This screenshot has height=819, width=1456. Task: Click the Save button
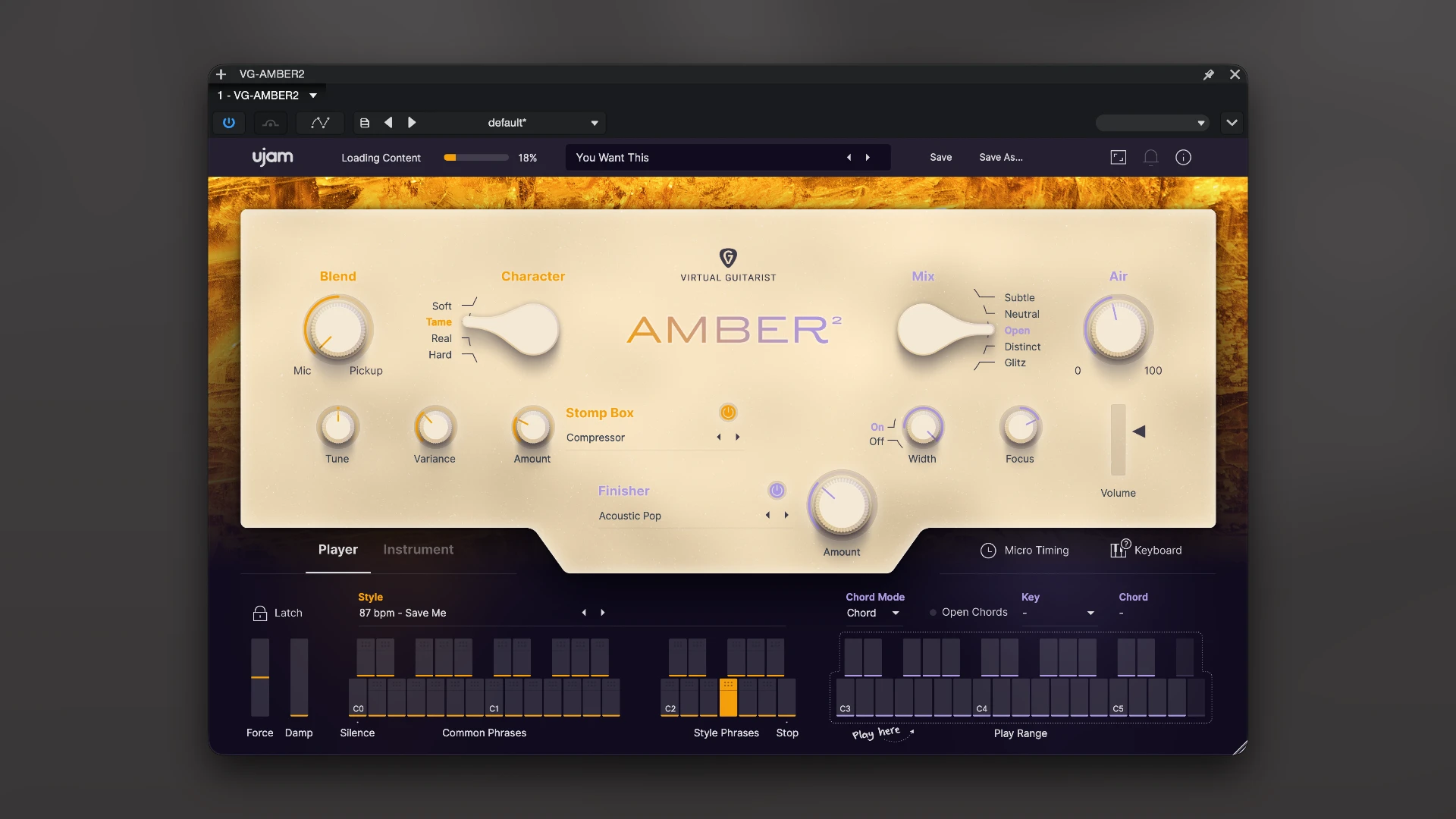[x=940, y=158]
